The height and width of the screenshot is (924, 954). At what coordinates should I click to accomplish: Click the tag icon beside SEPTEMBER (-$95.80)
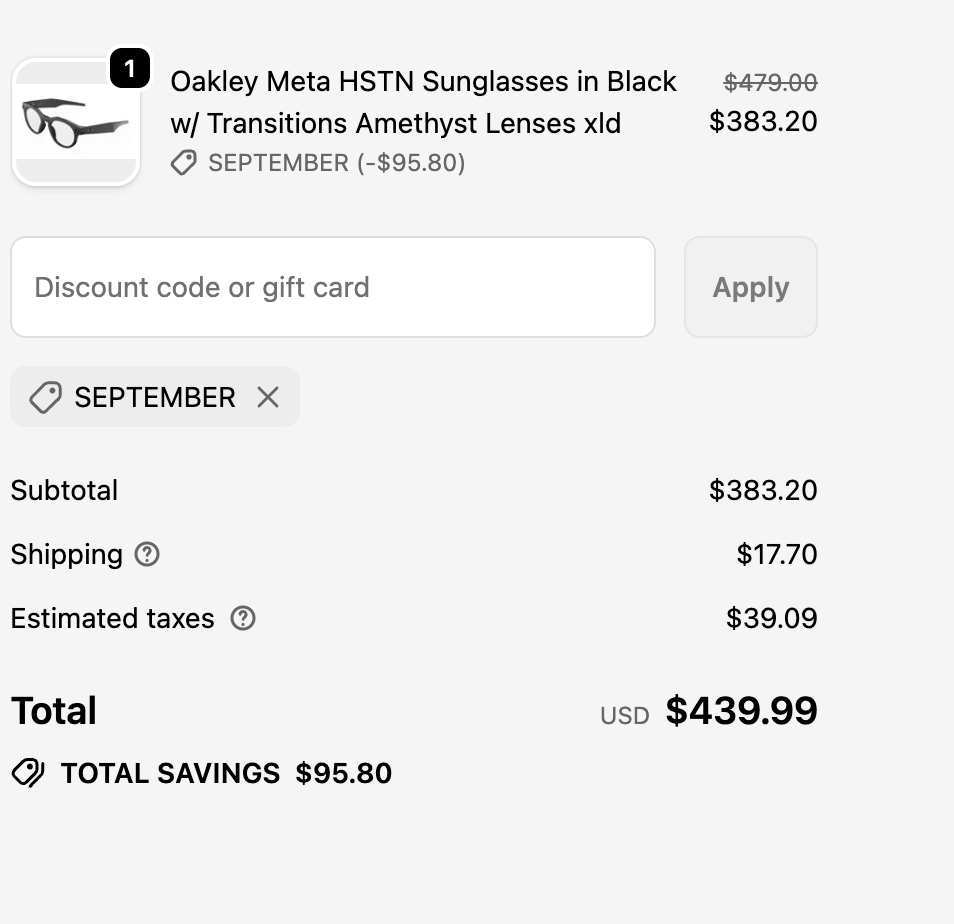click(183, 163)
